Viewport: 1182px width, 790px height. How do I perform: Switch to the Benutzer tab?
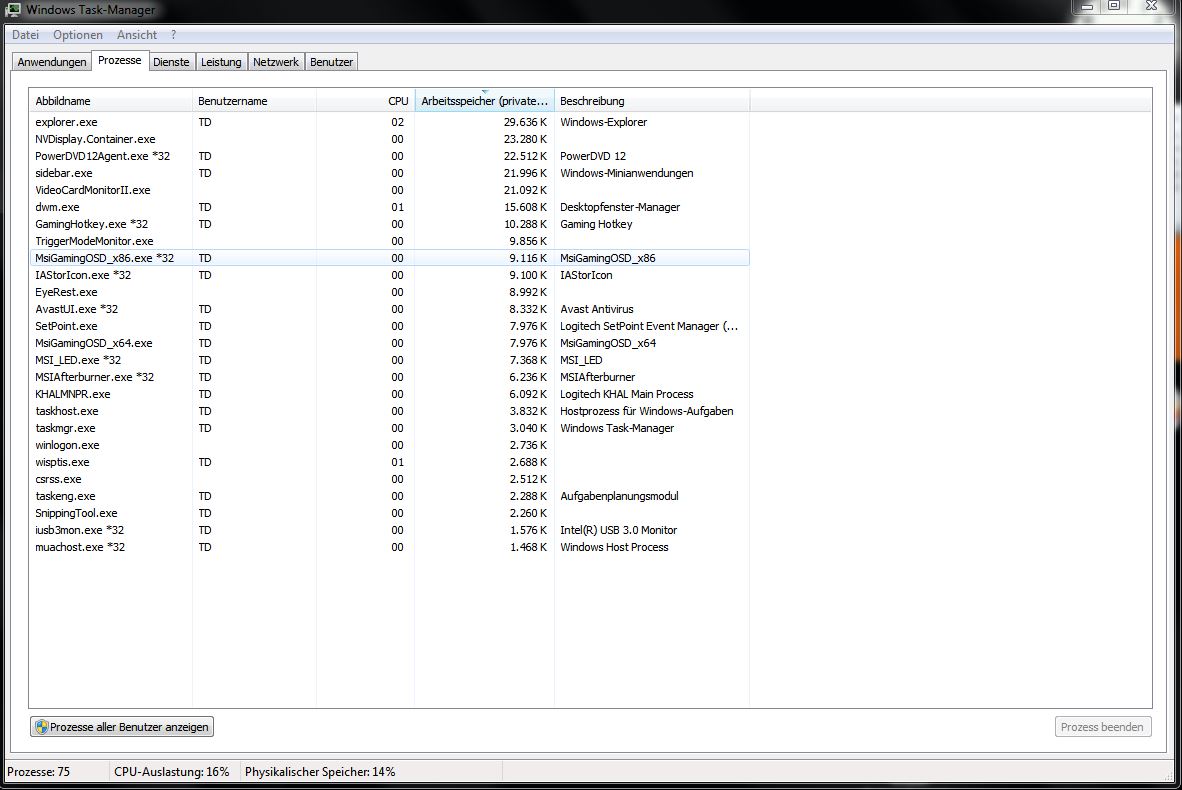point(332,62)
